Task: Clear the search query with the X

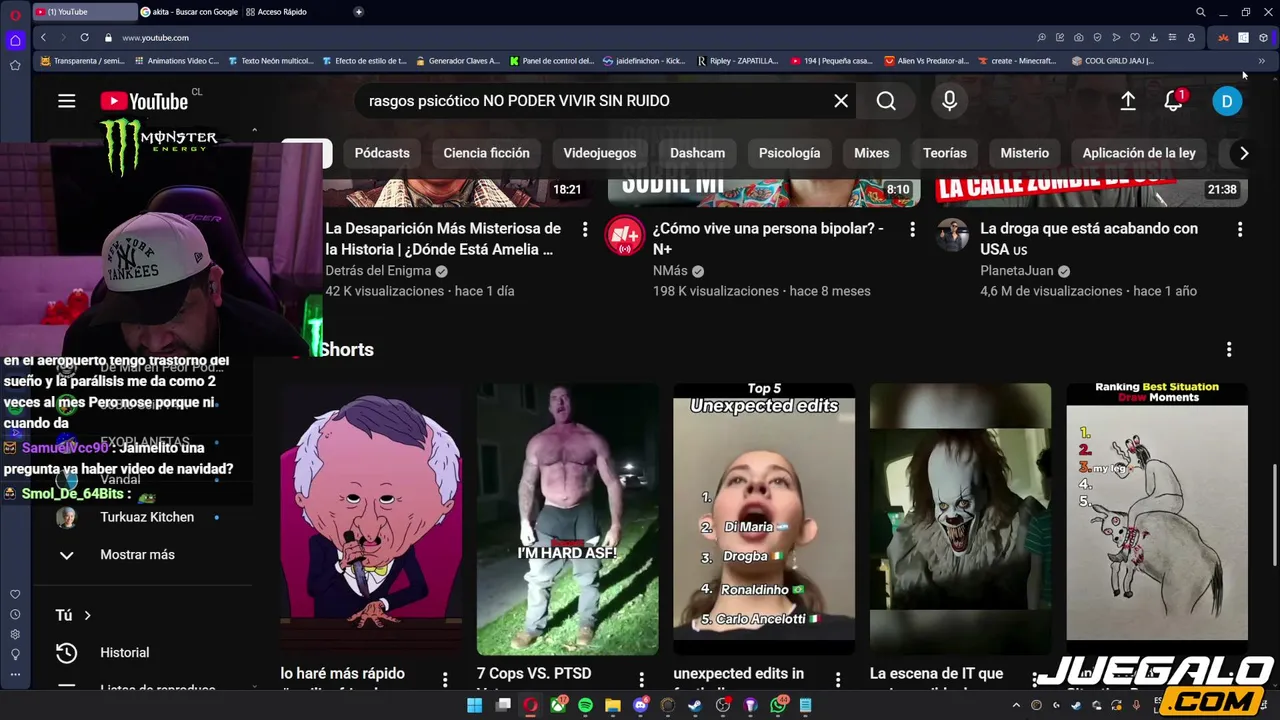Action: click(x=841, y=101)
